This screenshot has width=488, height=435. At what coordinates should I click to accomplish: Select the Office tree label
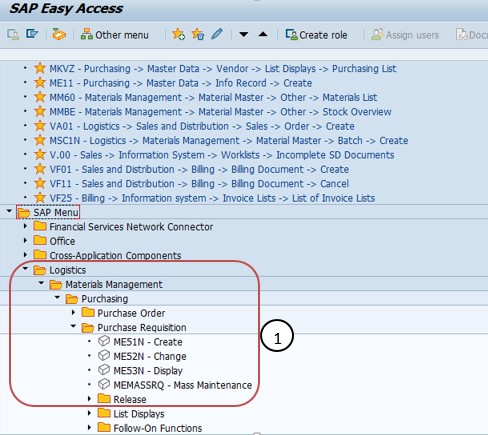point(62,241)
